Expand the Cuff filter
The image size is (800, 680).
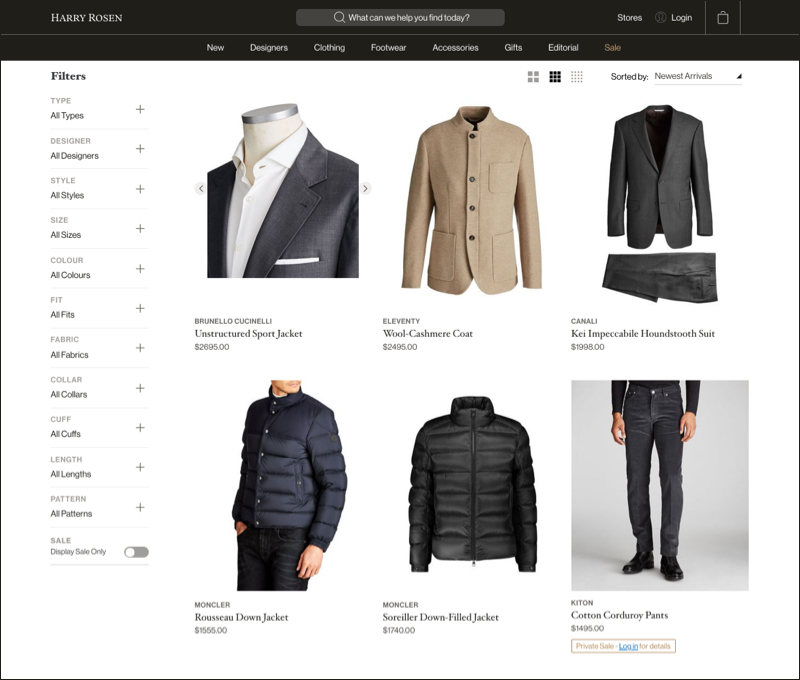[140, 427]
